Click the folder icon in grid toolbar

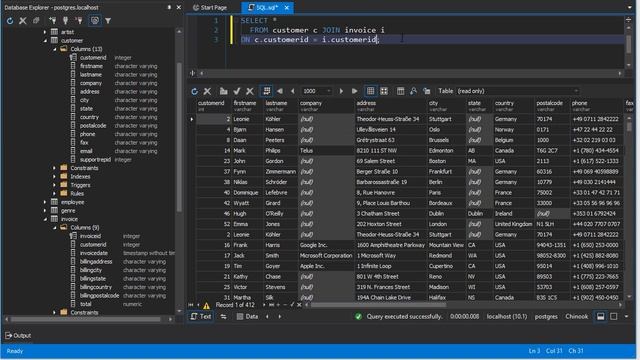[x=223, y=91]
